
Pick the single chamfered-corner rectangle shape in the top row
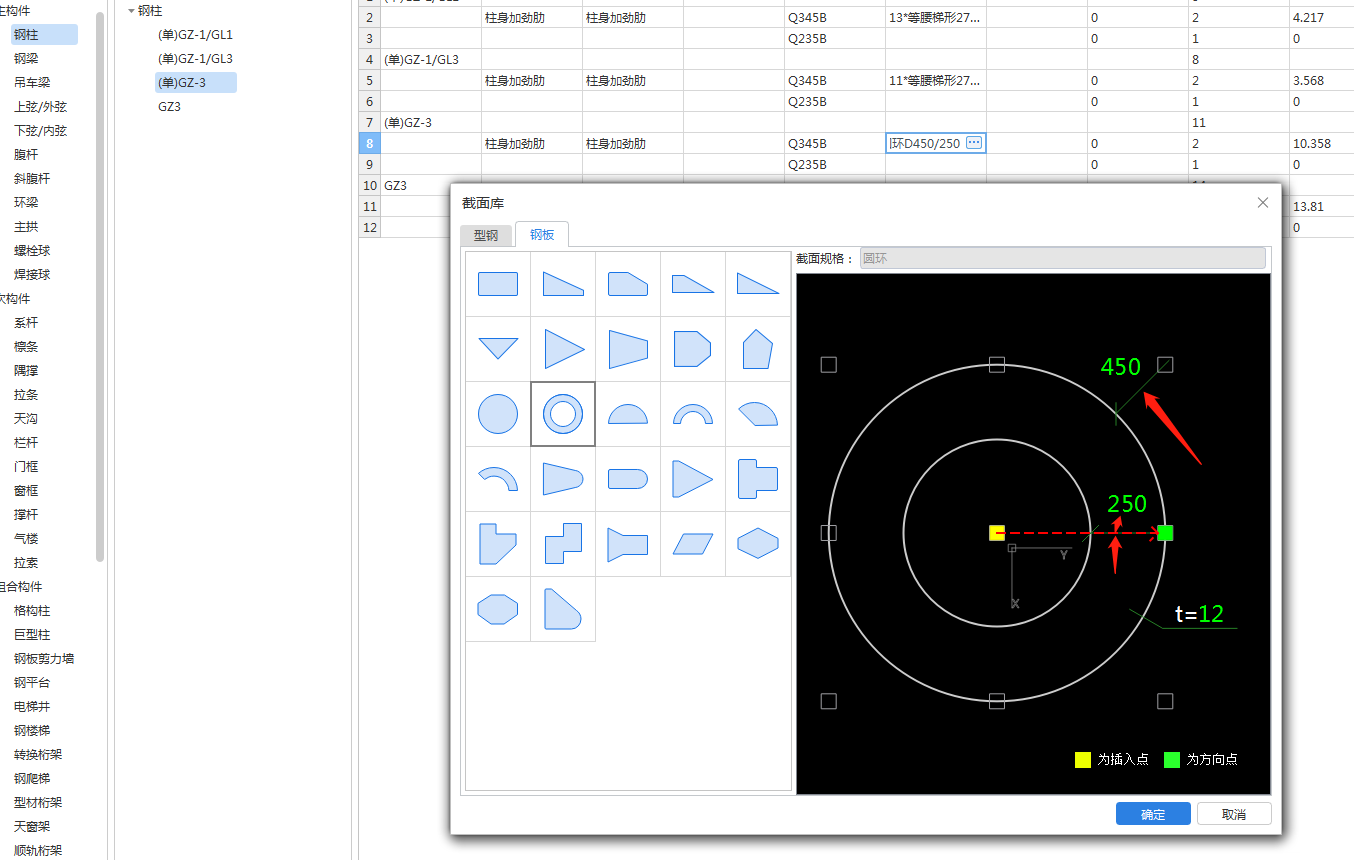[x=628, y=284]
